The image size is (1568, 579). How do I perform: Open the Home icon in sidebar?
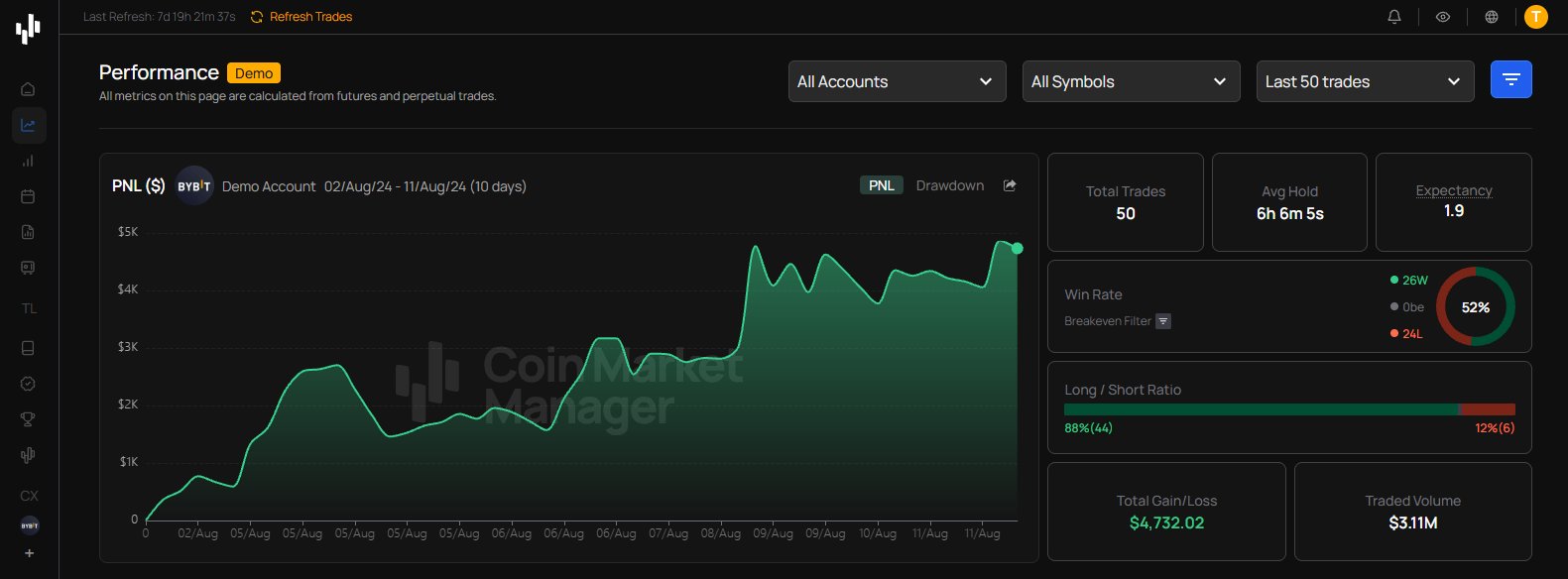(28, 89)
